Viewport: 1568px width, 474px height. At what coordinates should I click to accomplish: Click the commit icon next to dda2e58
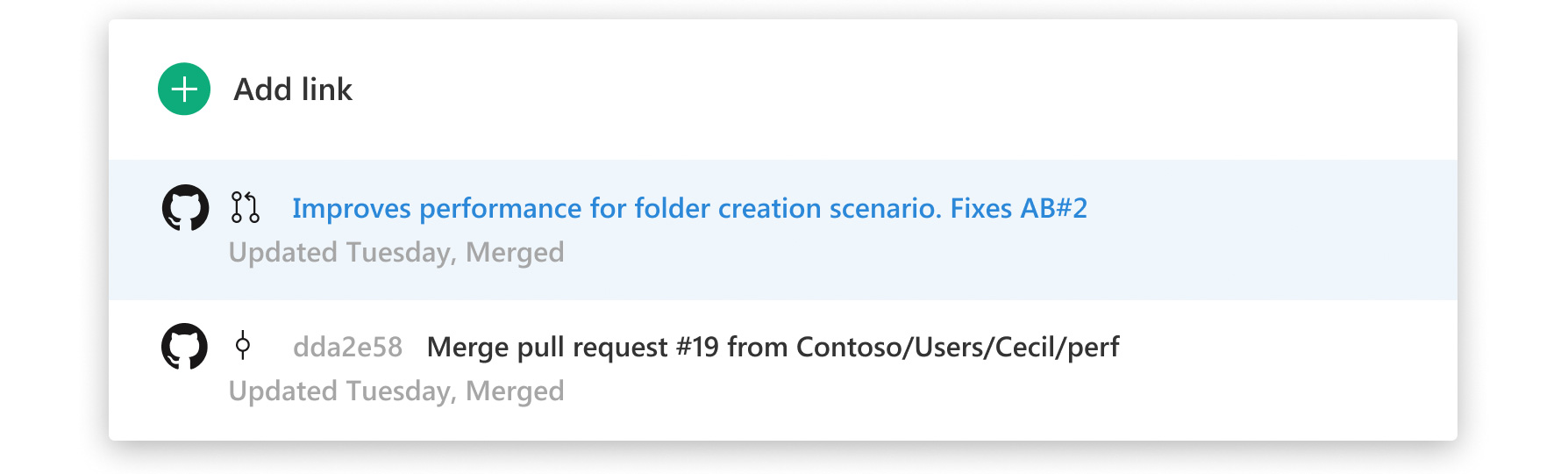[243, 346]
